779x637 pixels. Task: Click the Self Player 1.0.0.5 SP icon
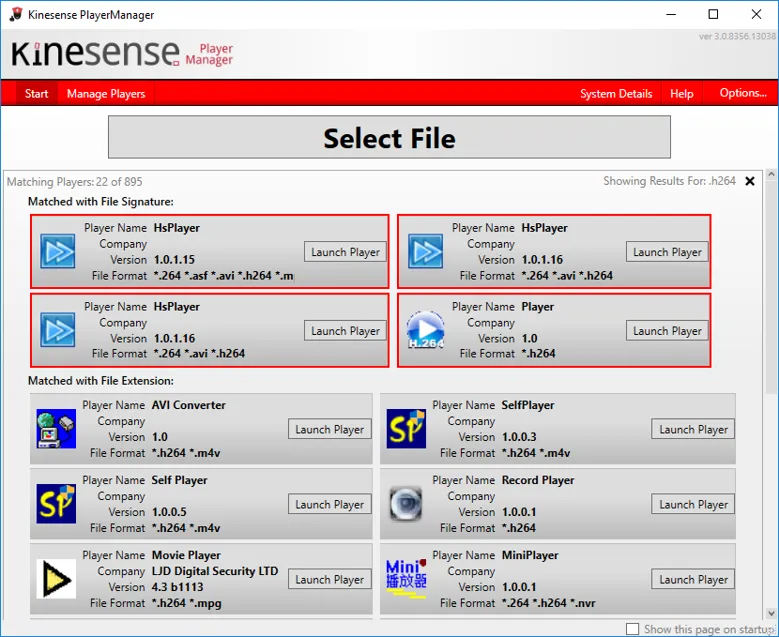[x=56, y=504]
